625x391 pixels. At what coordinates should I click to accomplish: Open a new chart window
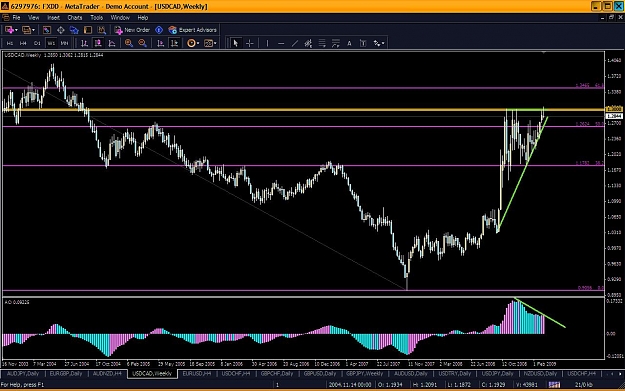pyautogui.click(x=9, y=30)
